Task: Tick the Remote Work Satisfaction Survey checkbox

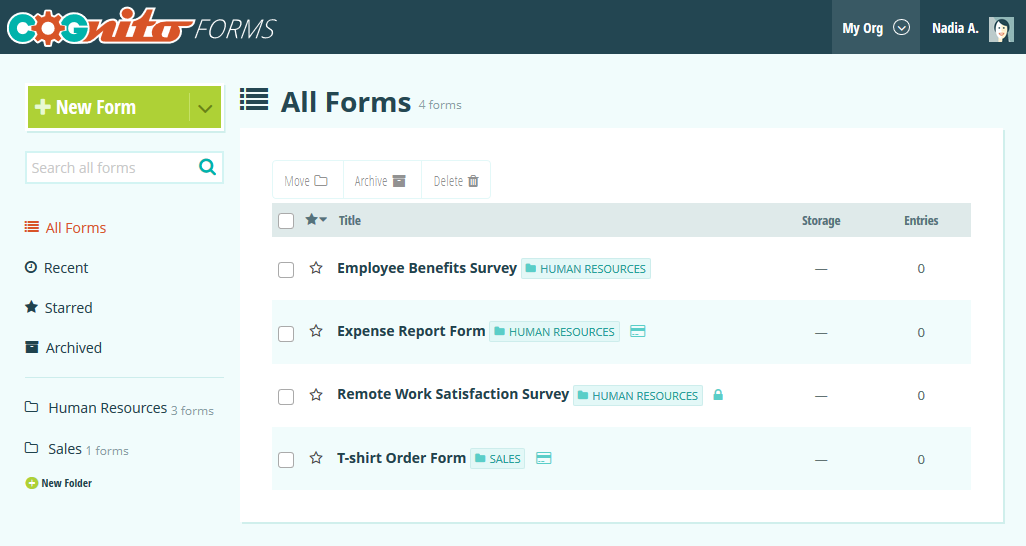Action: tap(286, 397)
